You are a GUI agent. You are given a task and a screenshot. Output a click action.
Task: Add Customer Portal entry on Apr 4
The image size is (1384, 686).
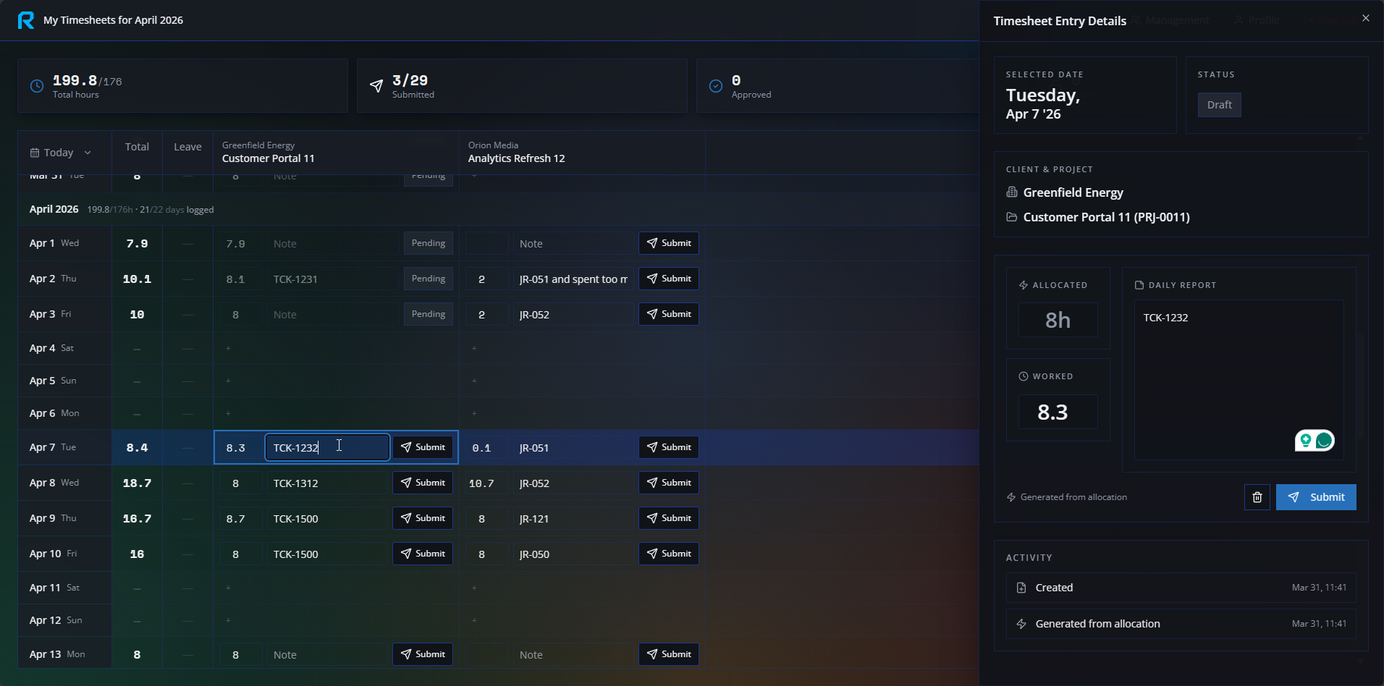tap(228, 348)
